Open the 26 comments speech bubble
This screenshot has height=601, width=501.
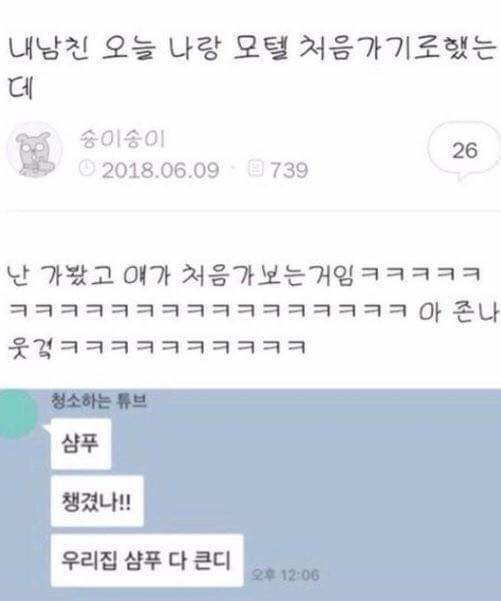[x=465, y=152]
